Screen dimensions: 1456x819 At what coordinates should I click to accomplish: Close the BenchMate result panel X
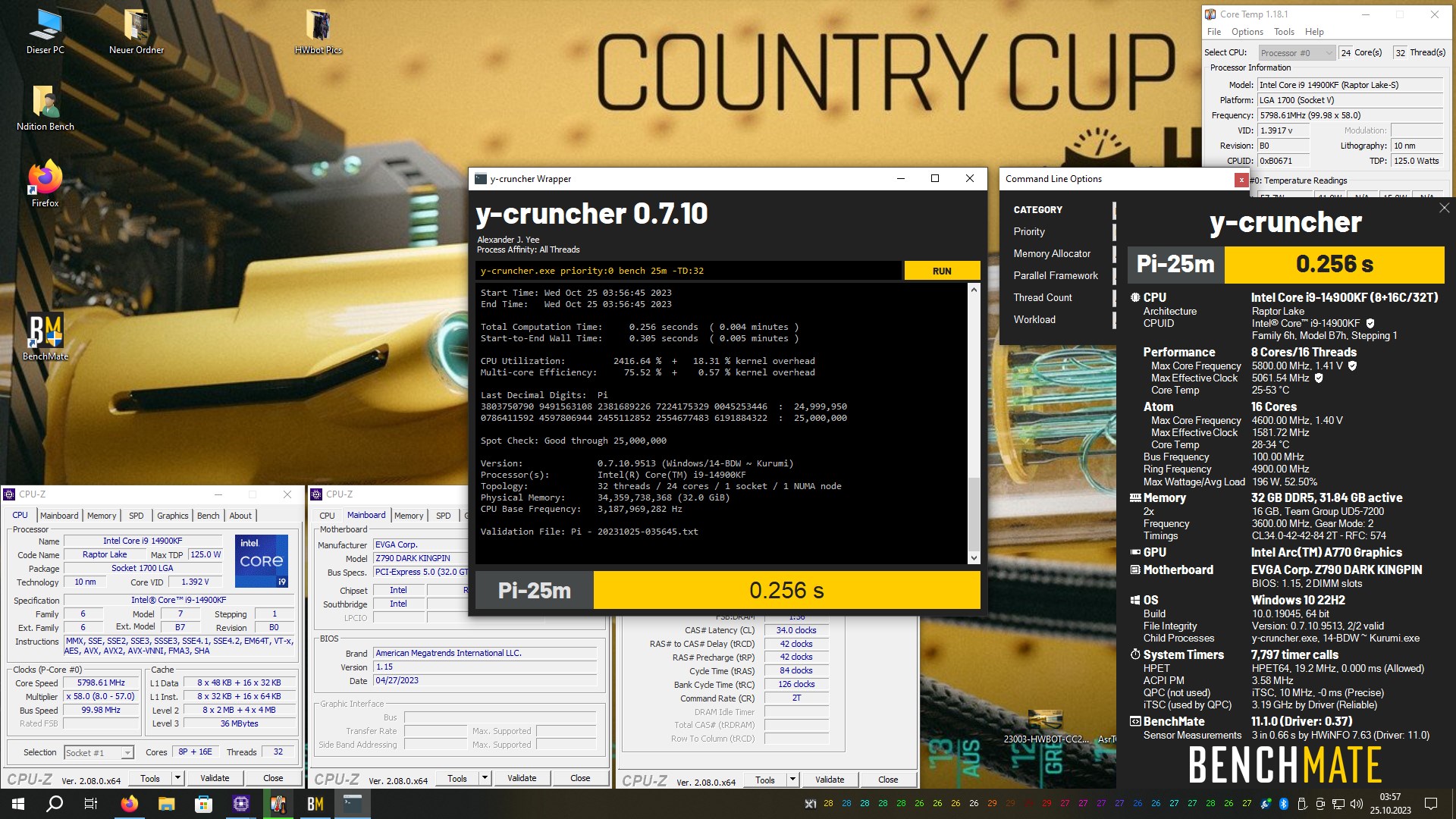pos(1444,208)
